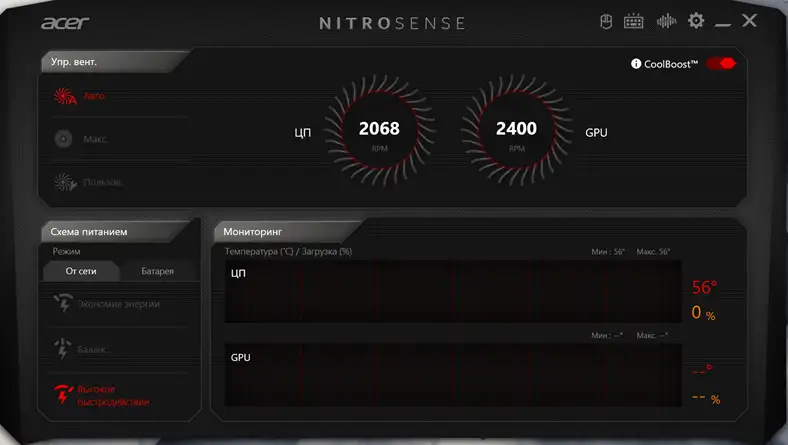Click the GPU temperature --° reading

click(x=702, y=371)
